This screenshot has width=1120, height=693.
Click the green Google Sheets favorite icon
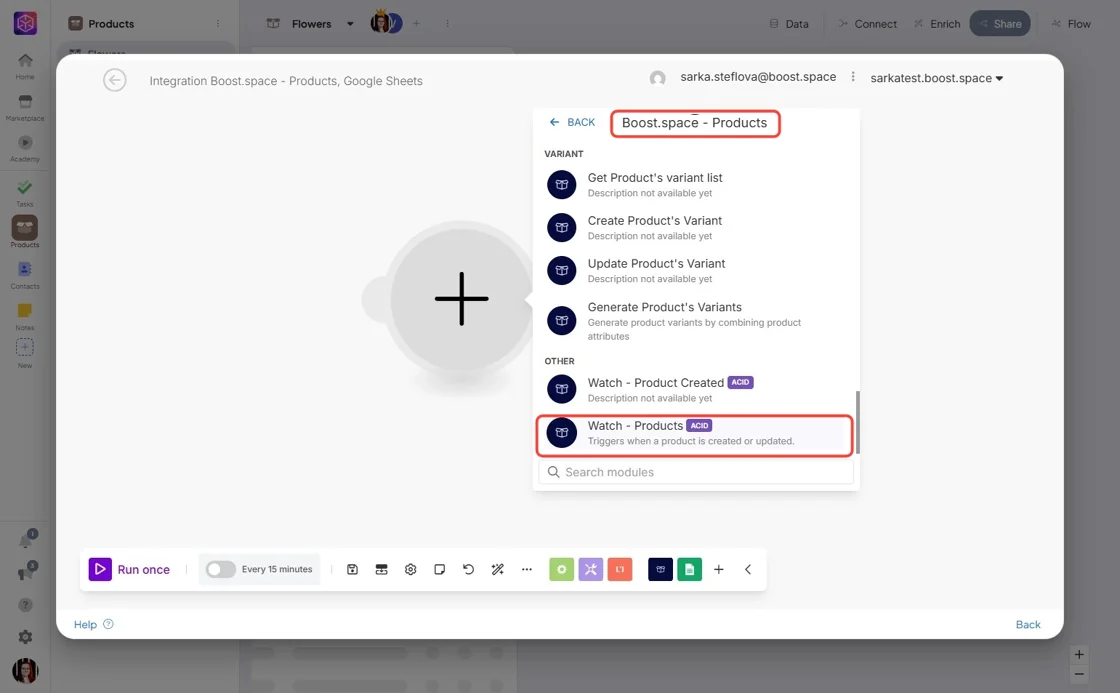pyautogui.click(x=689, y=569)
